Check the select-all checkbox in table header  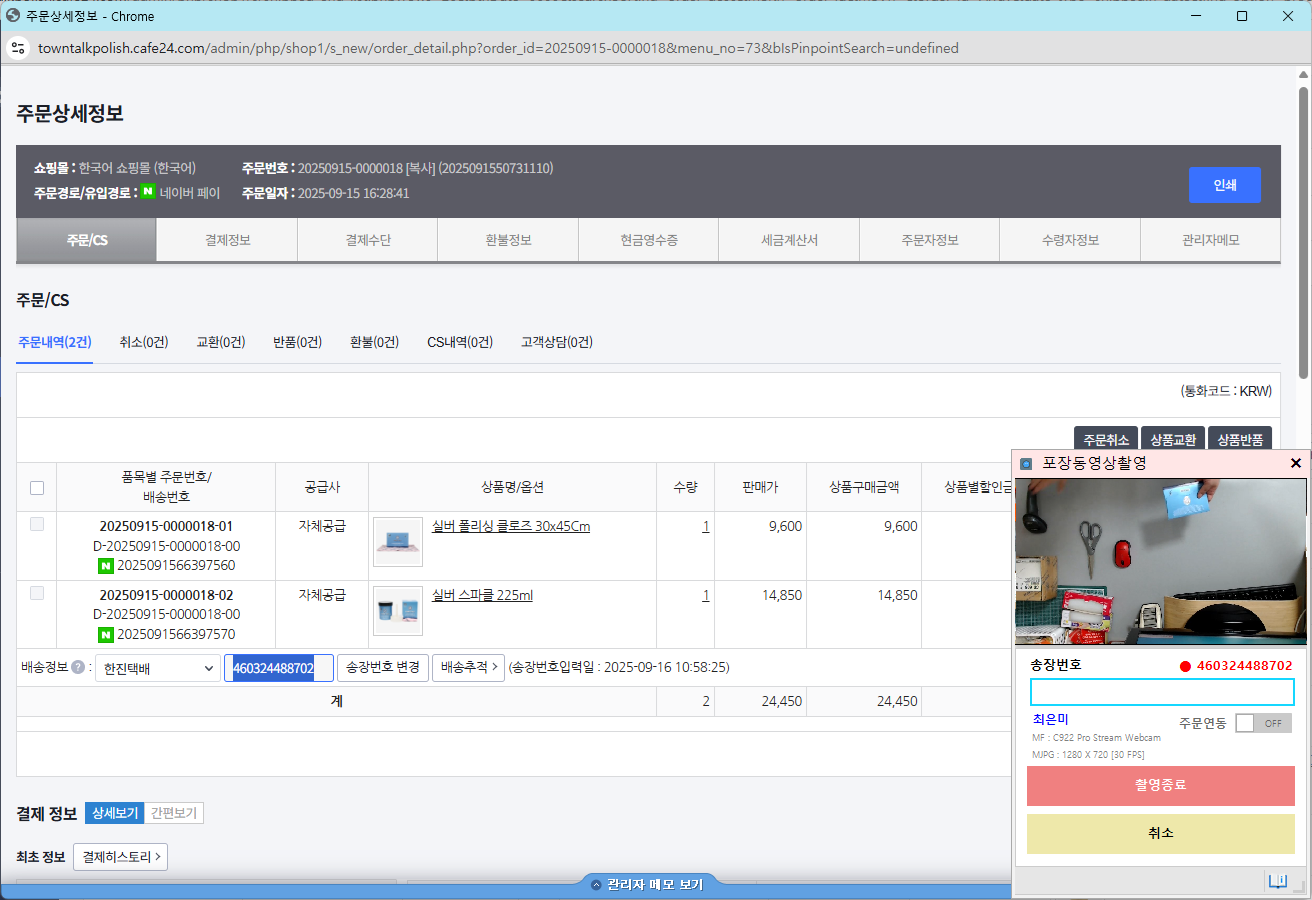37,488
